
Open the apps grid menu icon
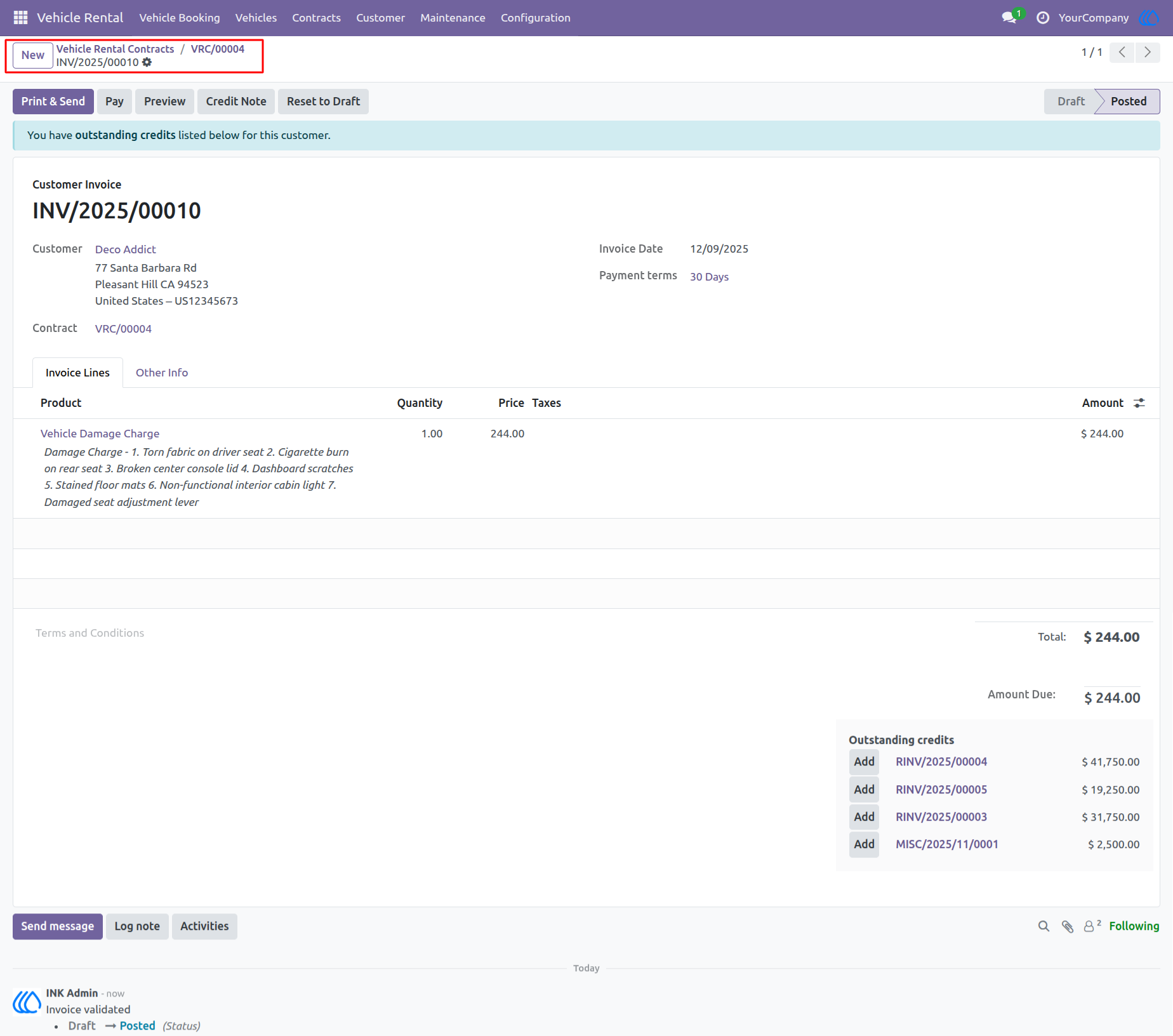[20, 18]
